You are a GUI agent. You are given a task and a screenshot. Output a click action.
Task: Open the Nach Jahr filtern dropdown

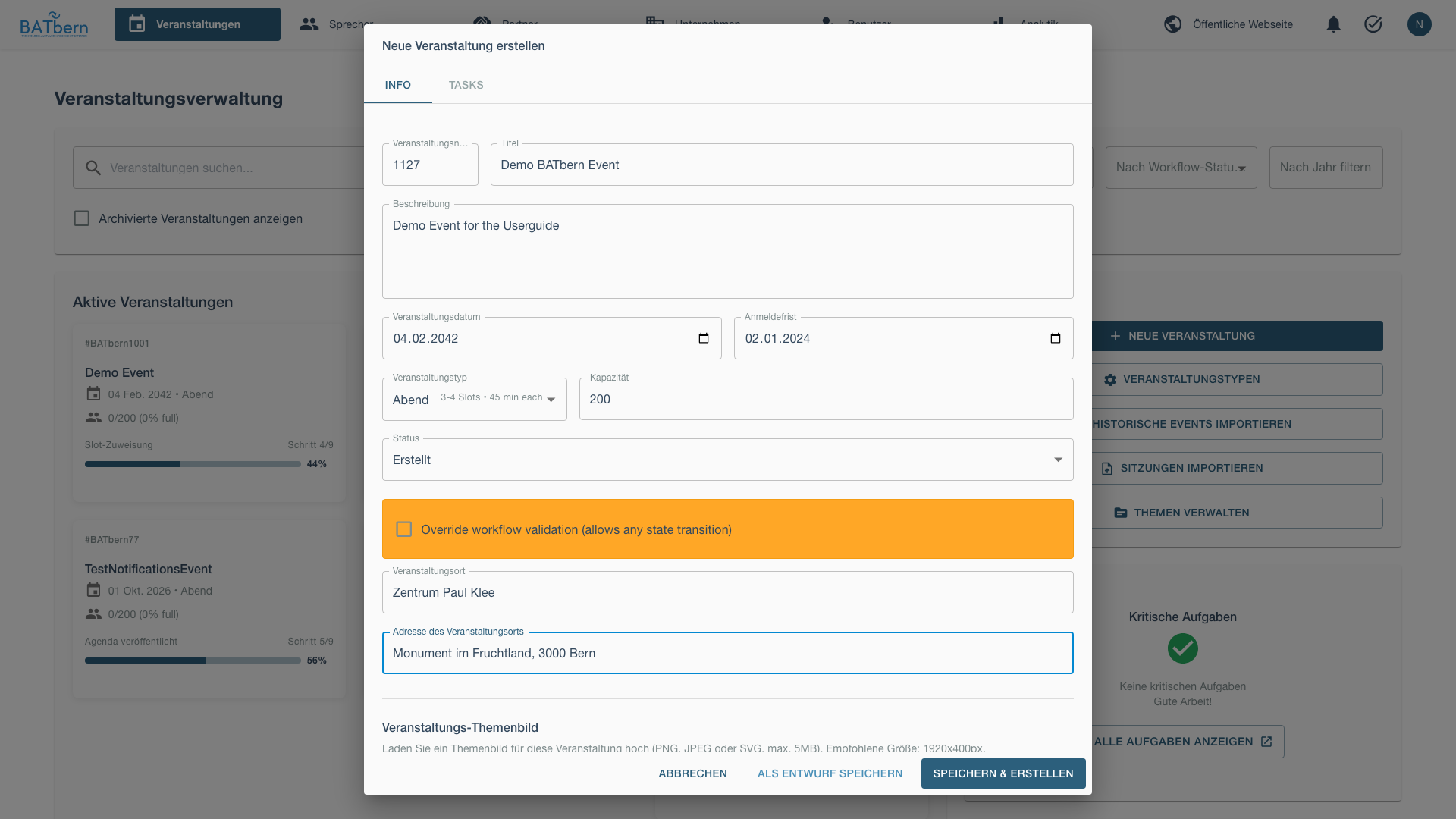[x=1326, y=168]
